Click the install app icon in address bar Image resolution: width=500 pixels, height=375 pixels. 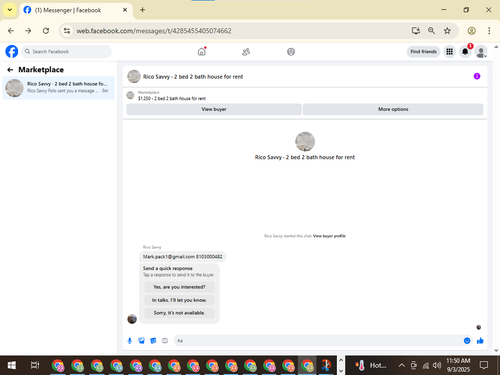click(416, 31)
